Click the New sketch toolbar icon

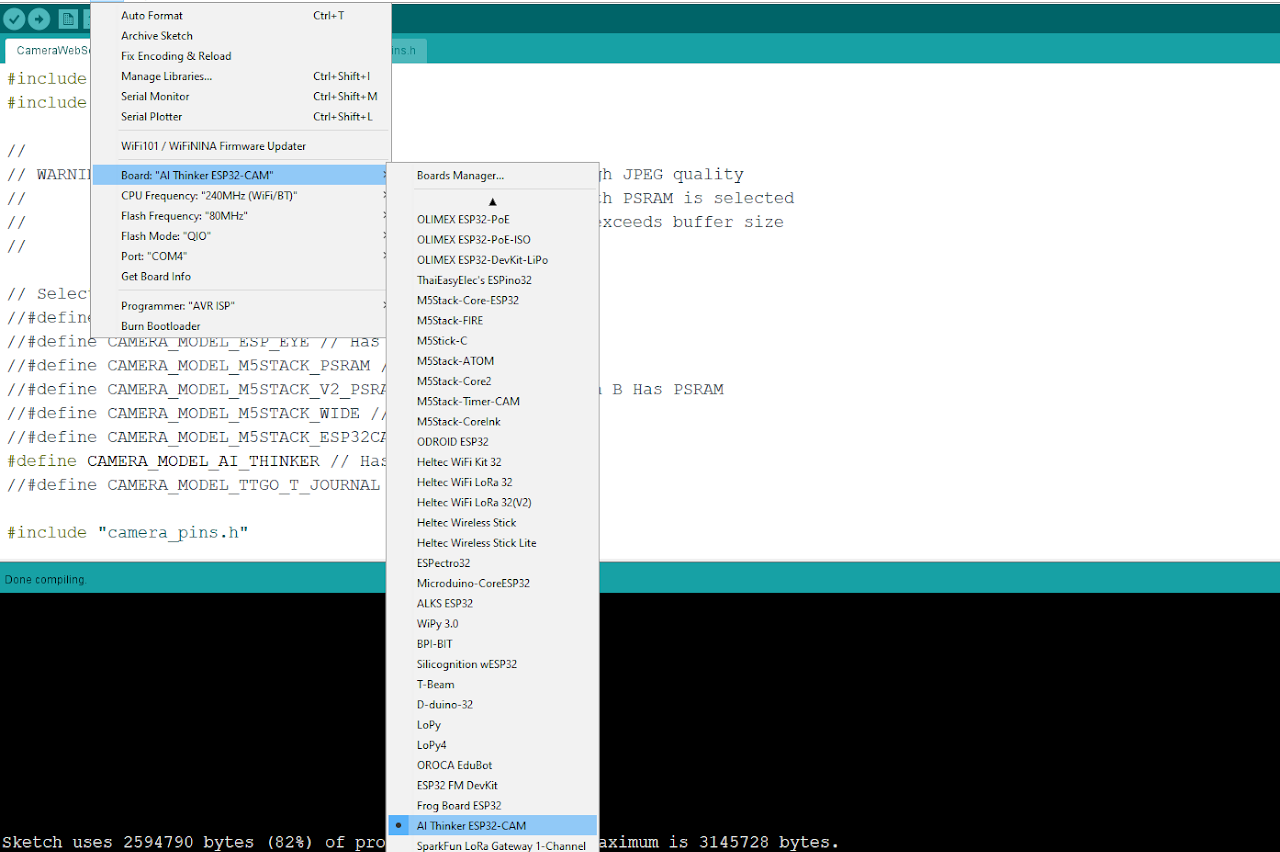pyautogui.click(x=68, y=19)
